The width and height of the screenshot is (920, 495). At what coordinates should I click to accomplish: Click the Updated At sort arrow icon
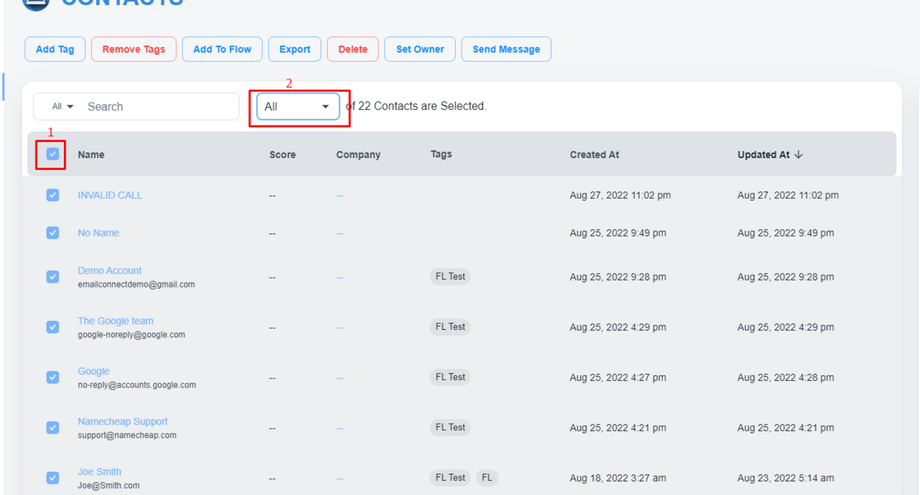[x=799, y=155]
